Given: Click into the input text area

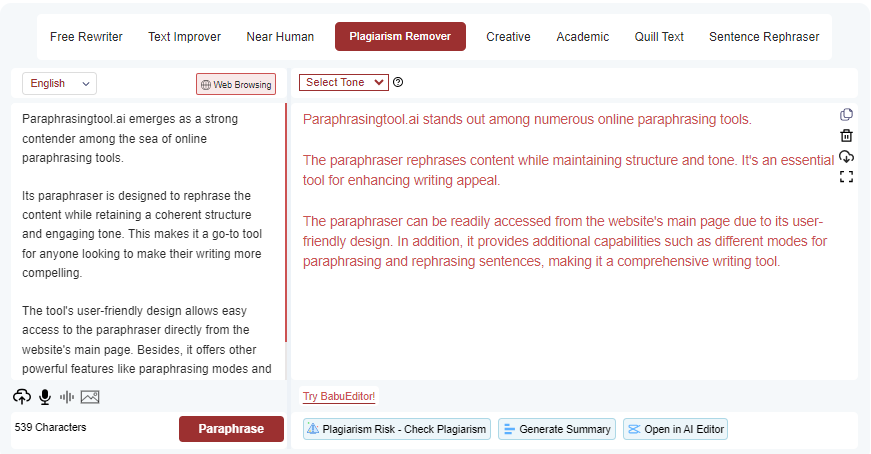Looking at the screenshot, I should (x=147, y=242).
